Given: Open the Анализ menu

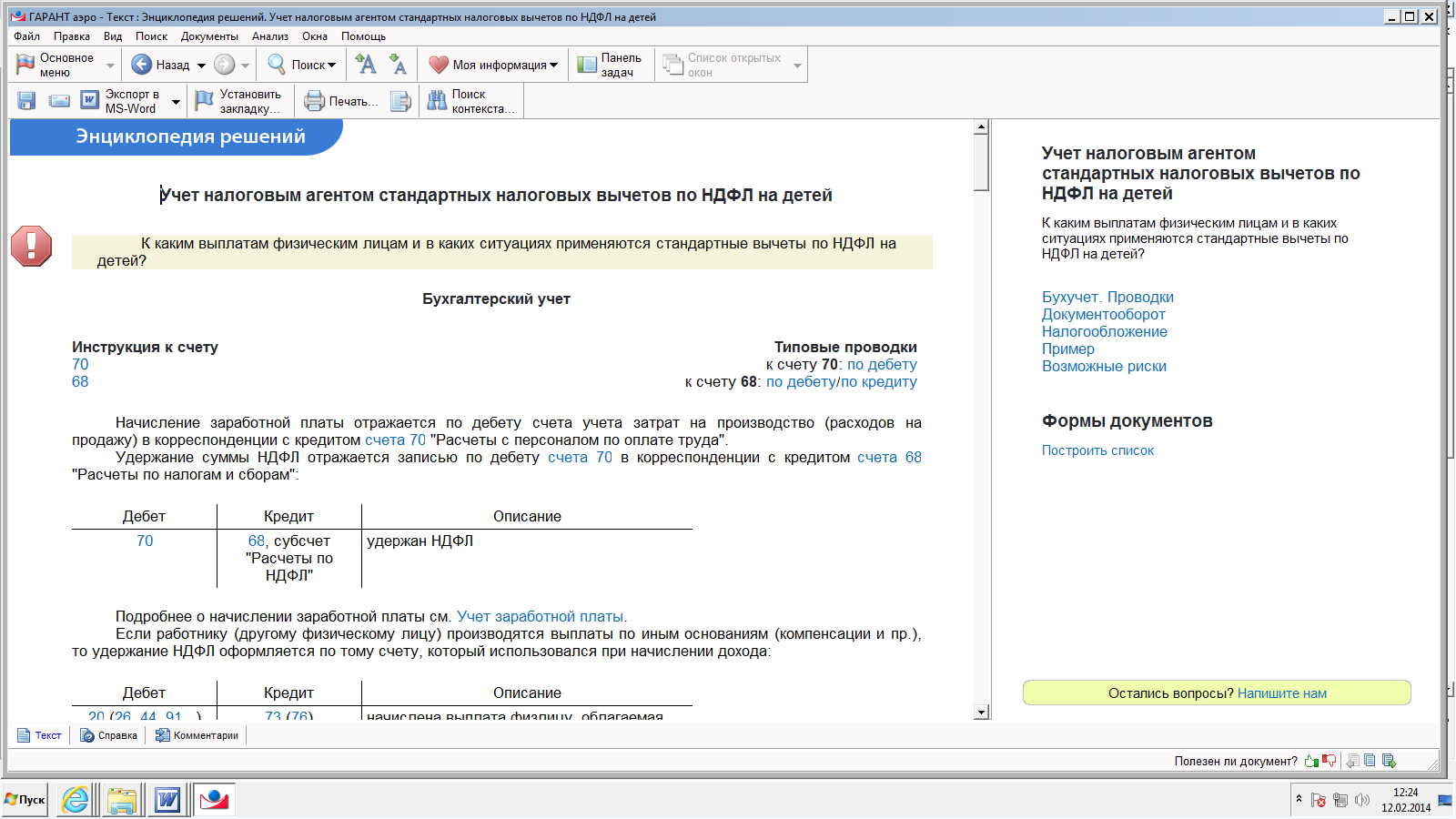Looking at the screenshot, I should pos(270,36).
